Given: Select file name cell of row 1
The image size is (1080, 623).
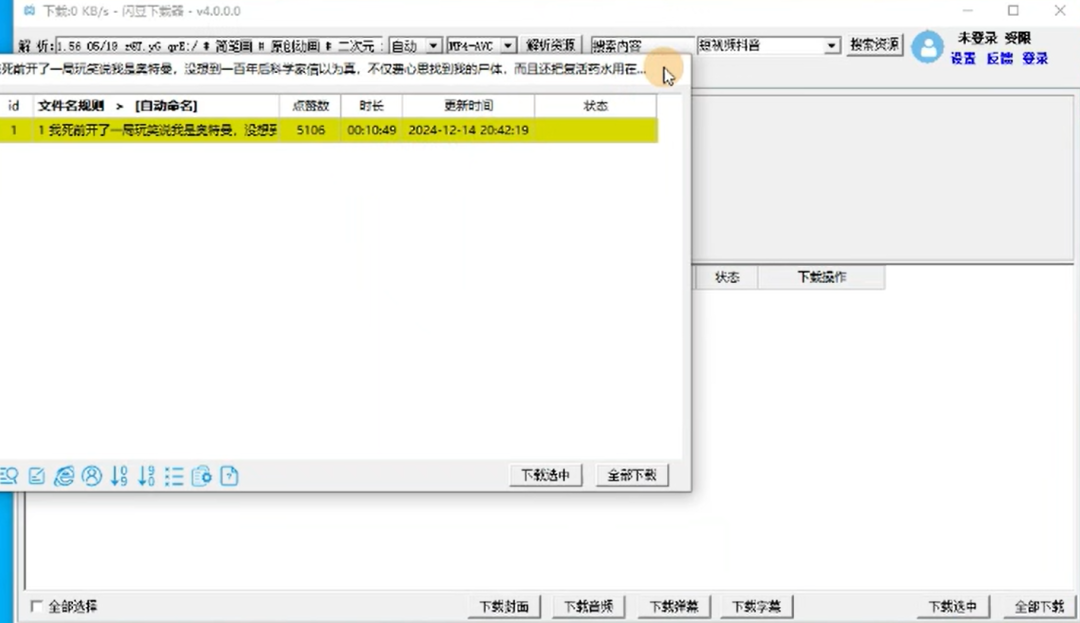Looking at the screenshot, I should pos(156,130).
